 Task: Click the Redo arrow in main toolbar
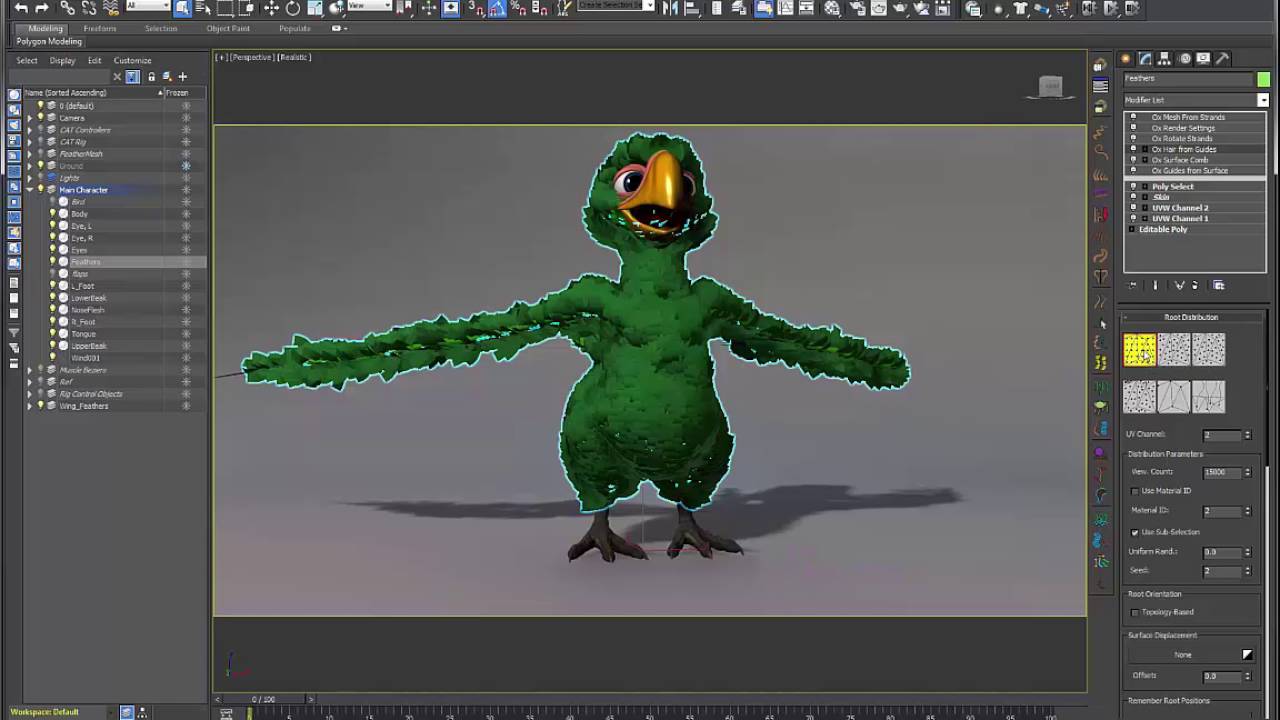(41, 8)
